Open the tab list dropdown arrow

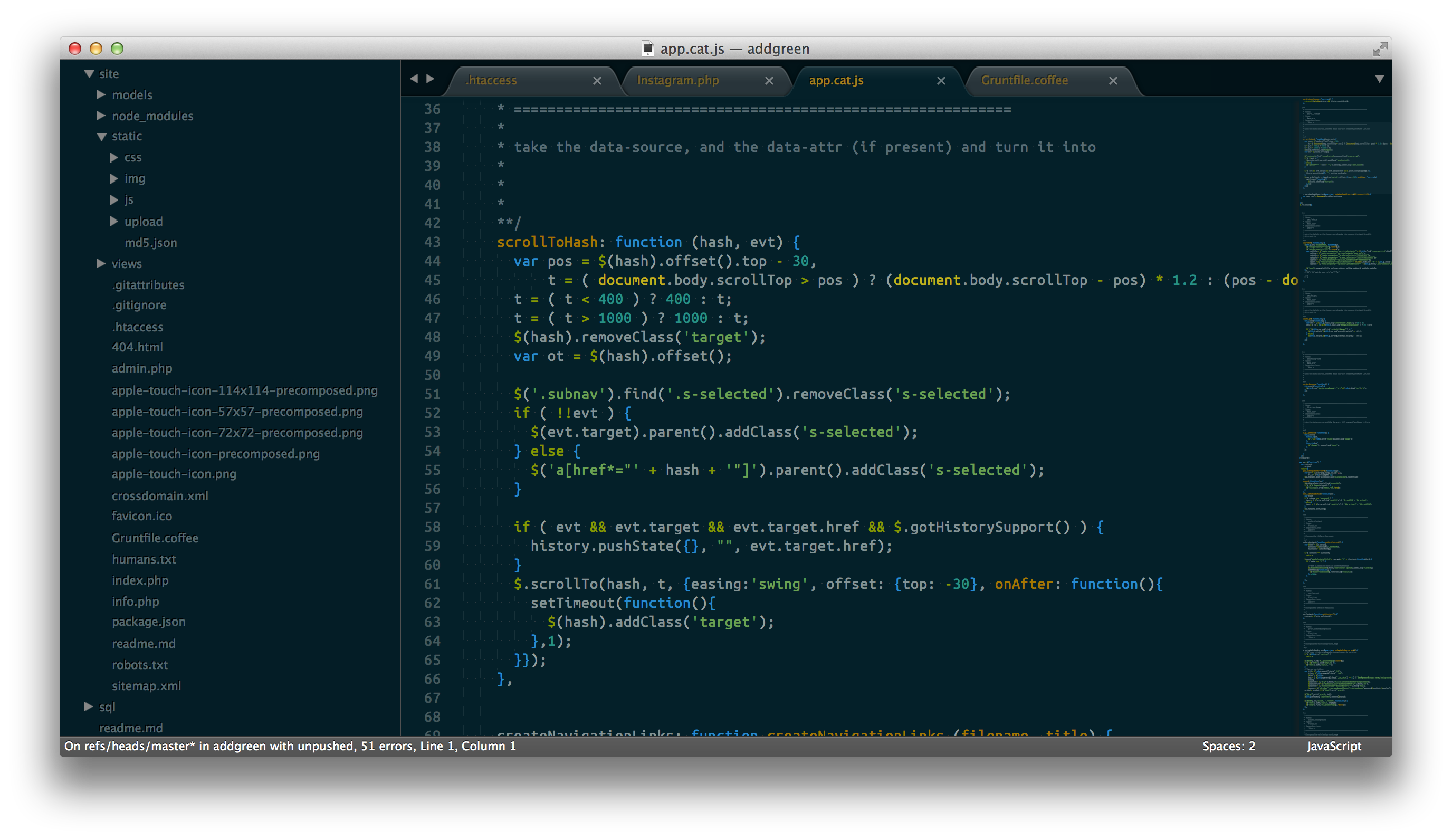click(x=1379, y=78)
